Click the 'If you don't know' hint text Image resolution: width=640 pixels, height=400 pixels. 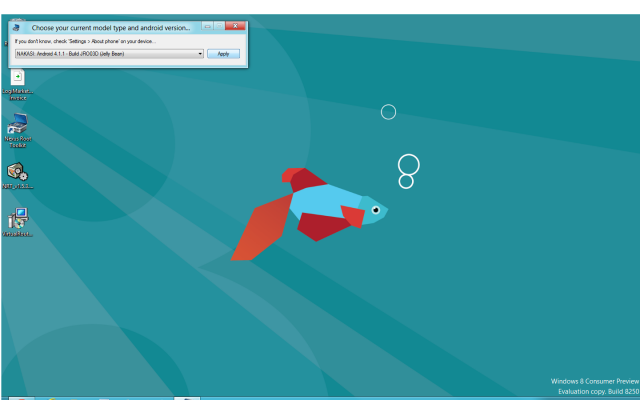(x=85, y=41)
